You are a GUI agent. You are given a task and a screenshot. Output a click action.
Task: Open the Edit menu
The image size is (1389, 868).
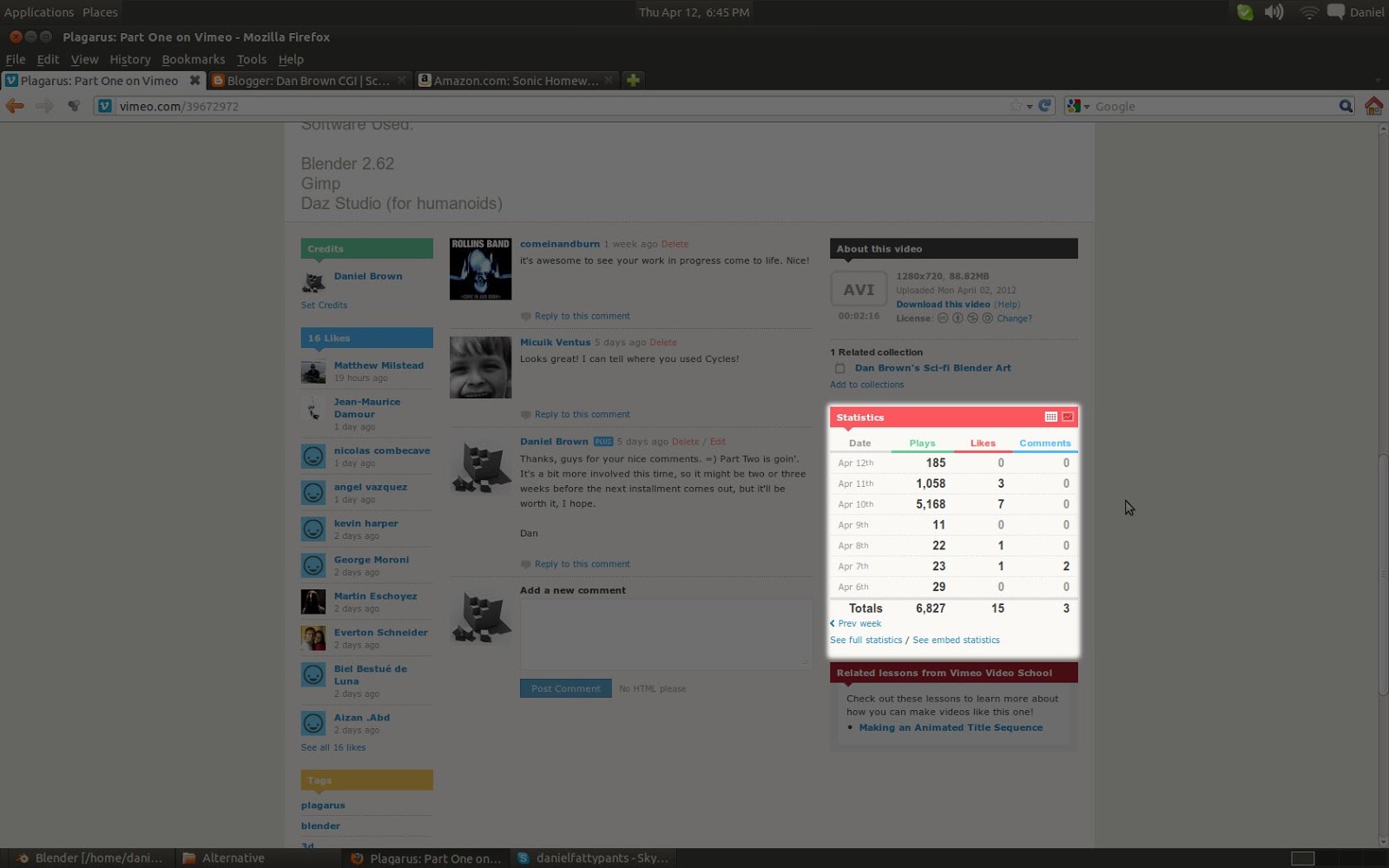pyautogui.click(x=48, y=59)
